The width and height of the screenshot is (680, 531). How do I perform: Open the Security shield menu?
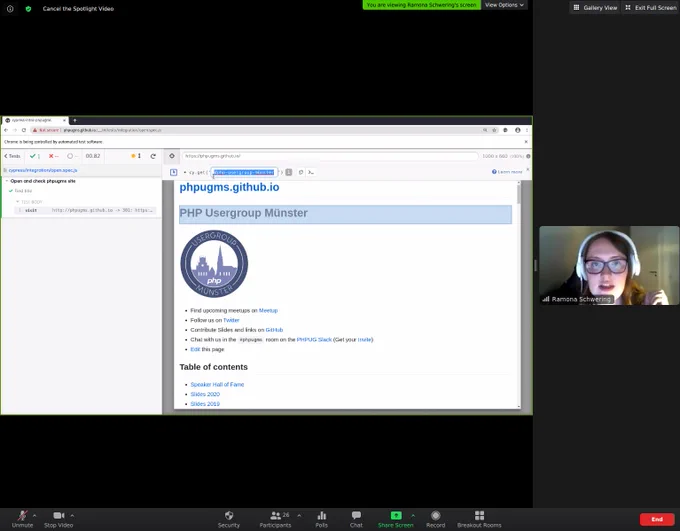point(229,519)
